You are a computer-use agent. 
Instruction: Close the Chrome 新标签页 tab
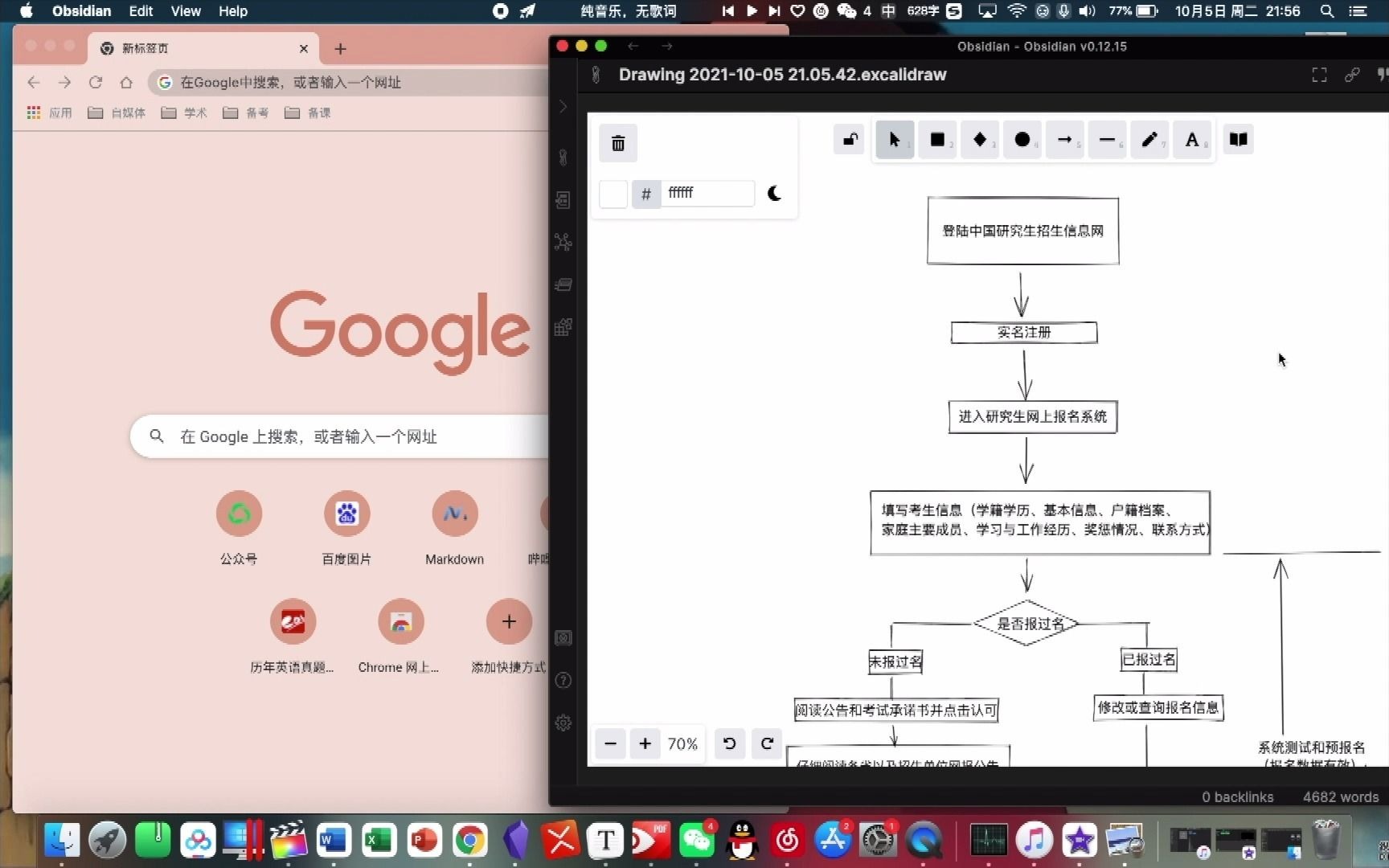(x=303, y=48)
